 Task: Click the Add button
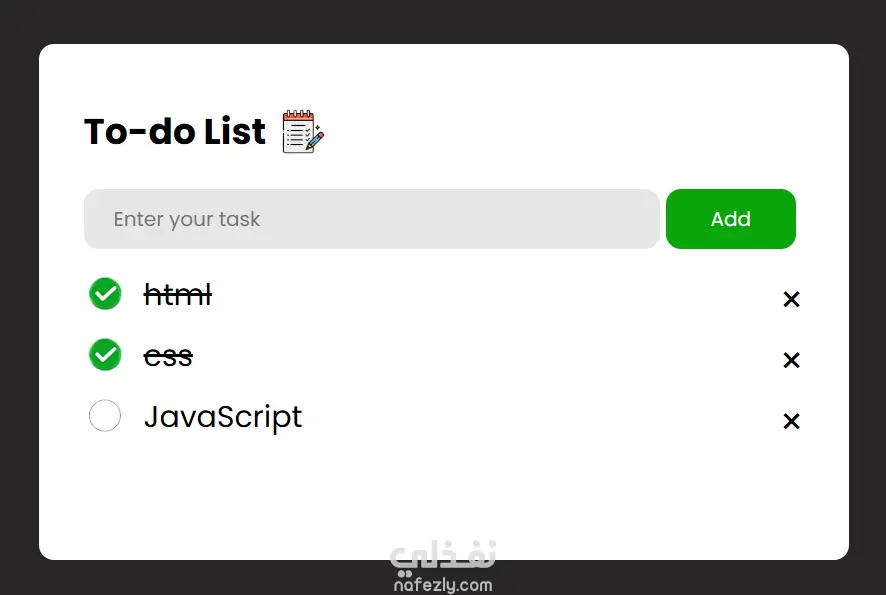[731, 219]
